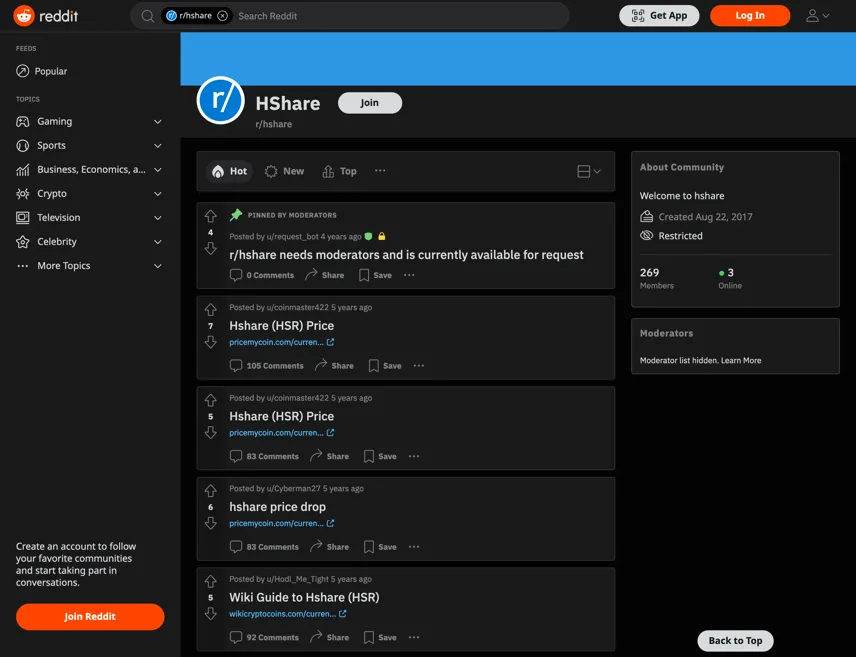Upvote the Hshare (HSR) Price post with 83 comments
The width and height of the screenshot is (856, 657).
click(x=211, y=400)
